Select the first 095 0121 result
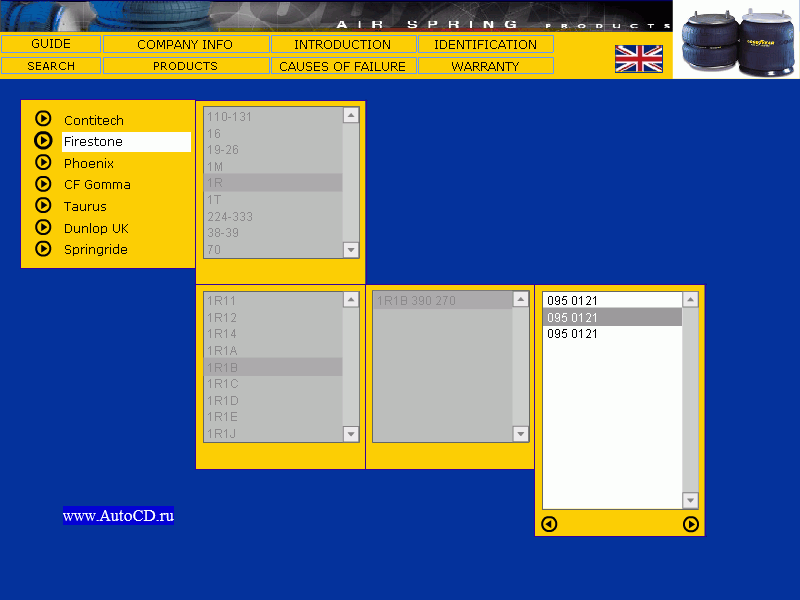The height and width of the screenshot is (600, 800). (612, 301)
